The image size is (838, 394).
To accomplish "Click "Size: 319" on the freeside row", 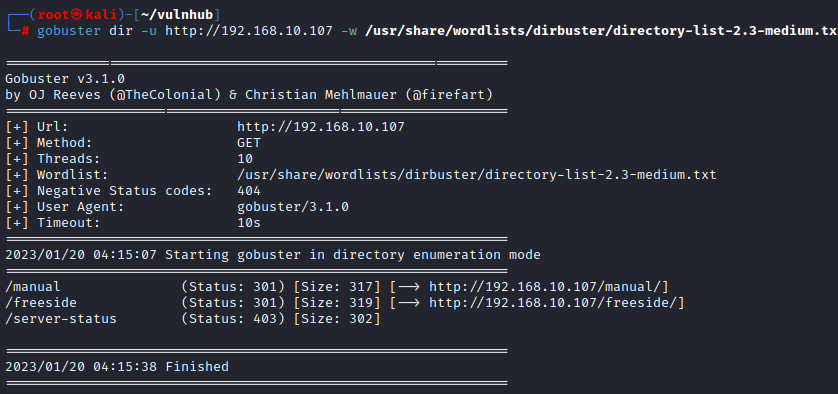I will 337,303.
